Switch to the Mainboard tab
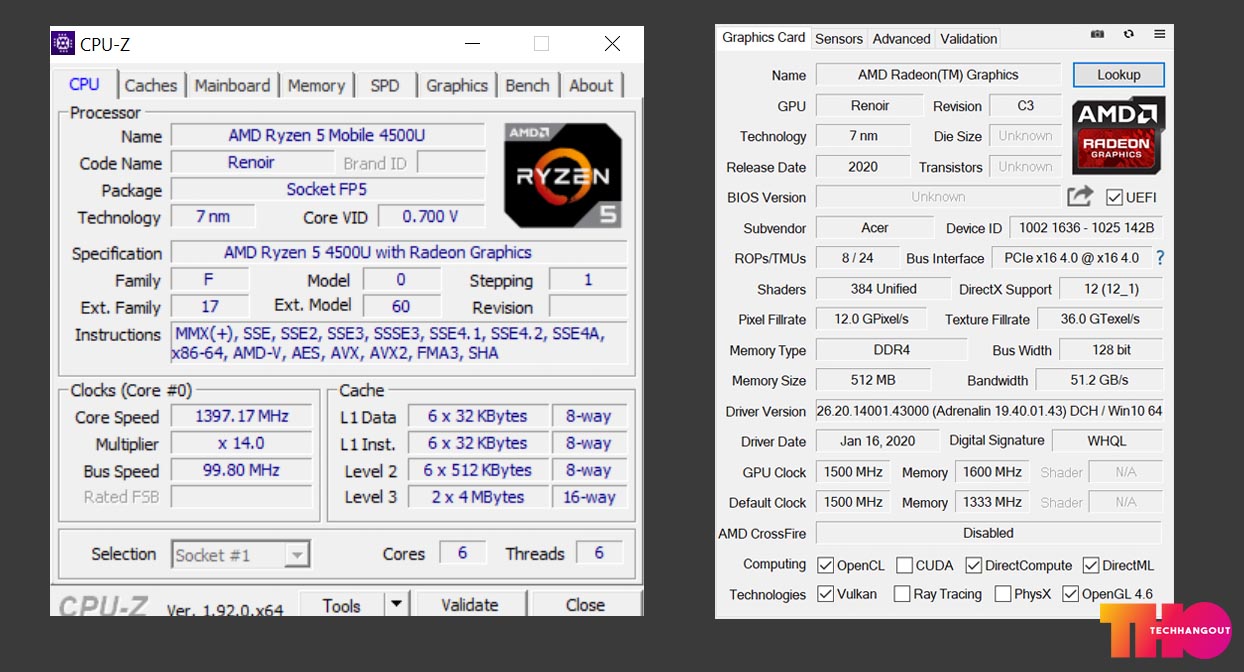Screen dimensions: 1244x672 coord(232,86)
